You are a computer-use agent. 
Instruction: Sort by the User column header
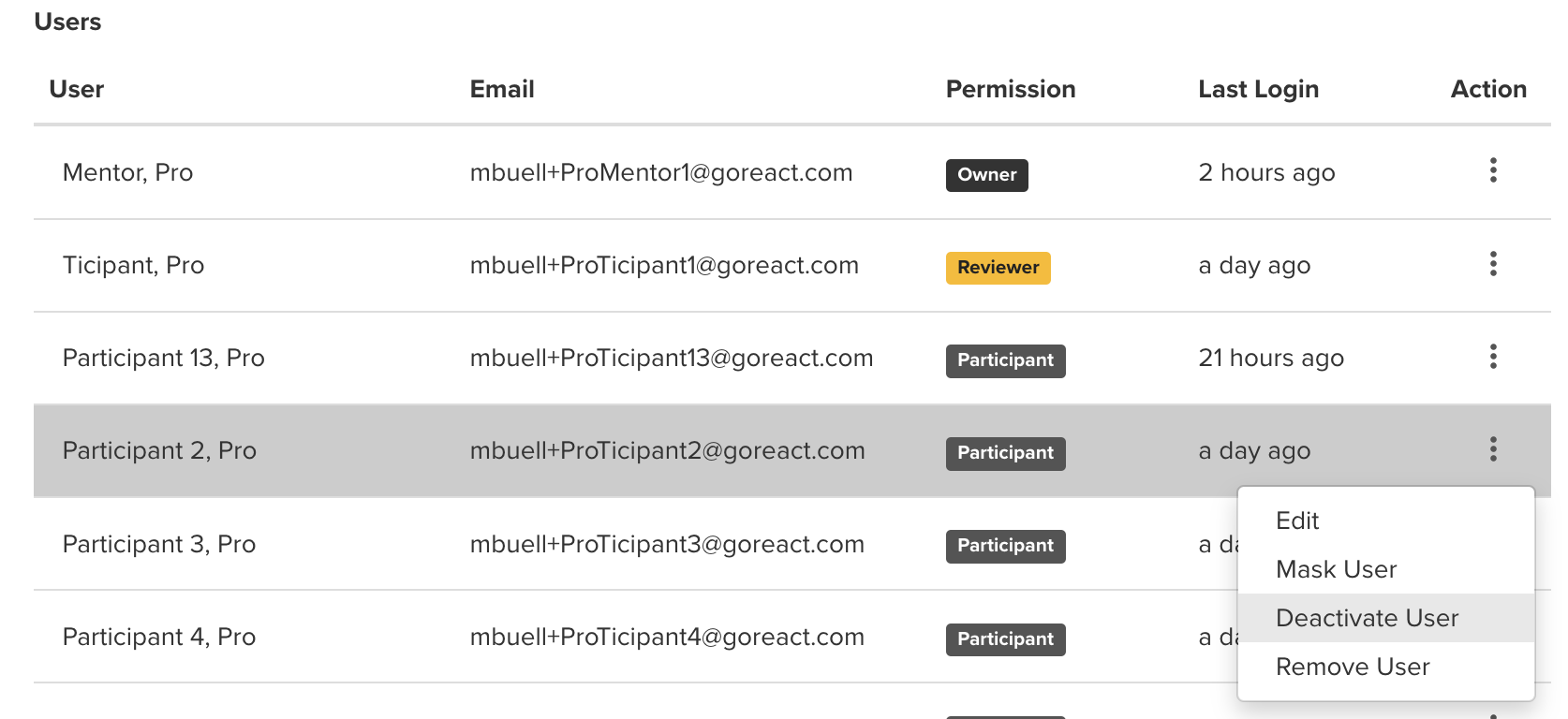77,89
